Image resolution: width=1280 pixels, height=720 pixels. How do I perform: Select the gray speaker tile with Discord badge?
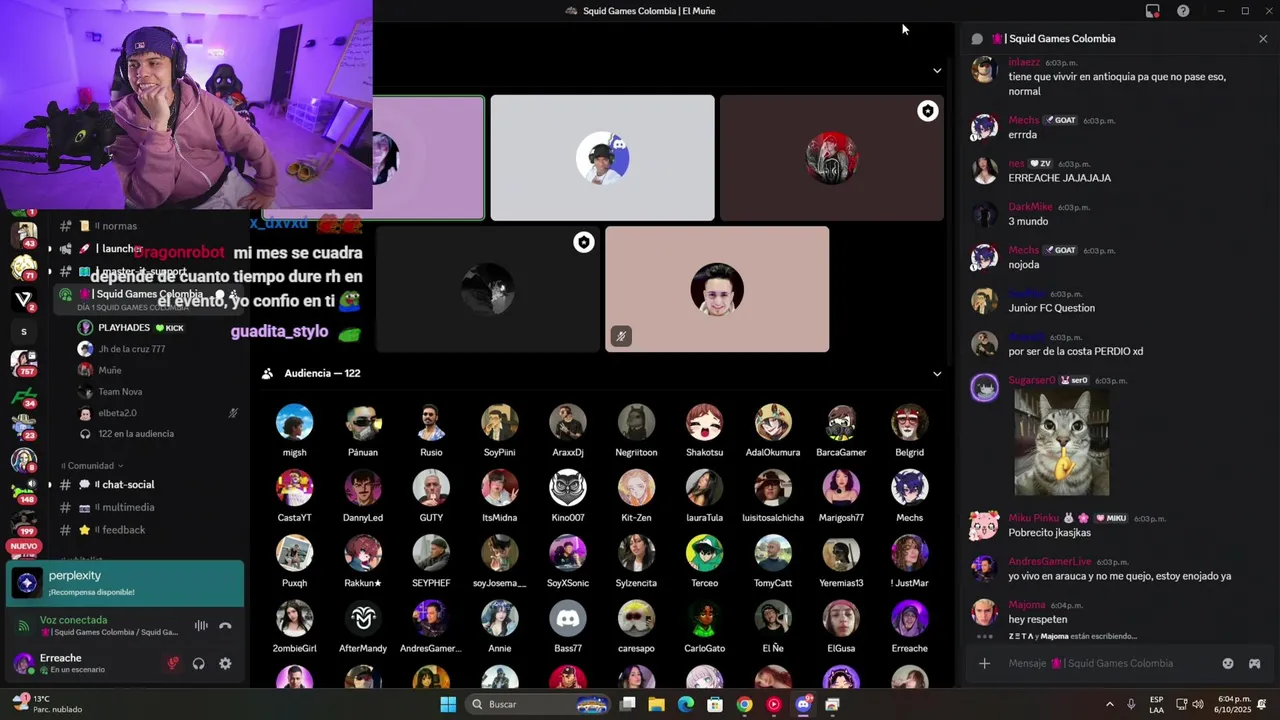[x=602, y=158]
